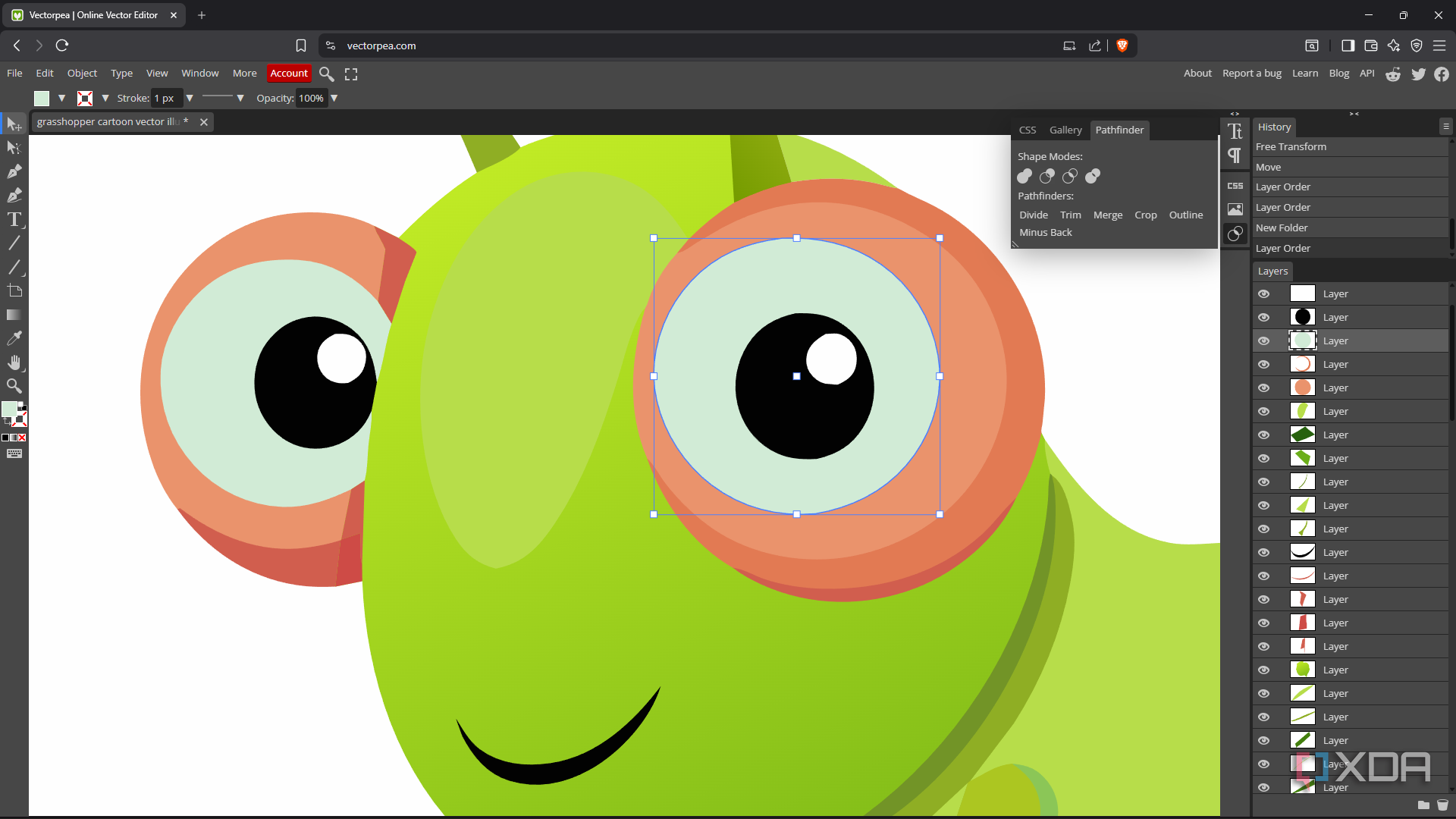Open the Object menu
This screenshot has width=1456, height=819.
(x=82, y=74)
